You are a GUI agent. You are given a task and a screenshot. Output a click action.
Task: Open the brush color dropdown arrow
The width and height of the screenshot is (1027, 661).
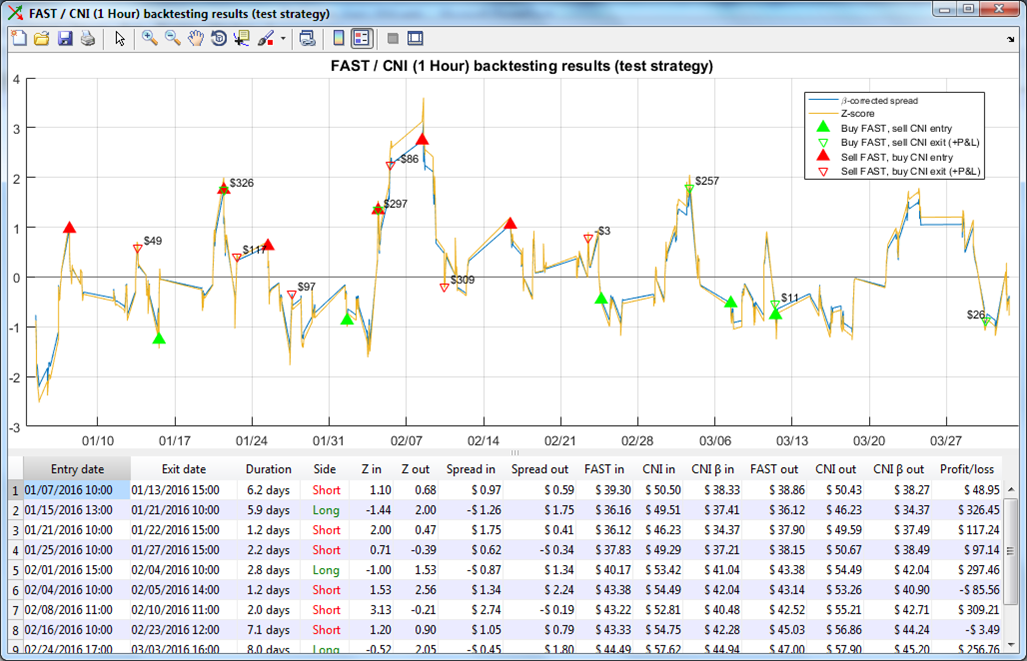pos(283,39)
